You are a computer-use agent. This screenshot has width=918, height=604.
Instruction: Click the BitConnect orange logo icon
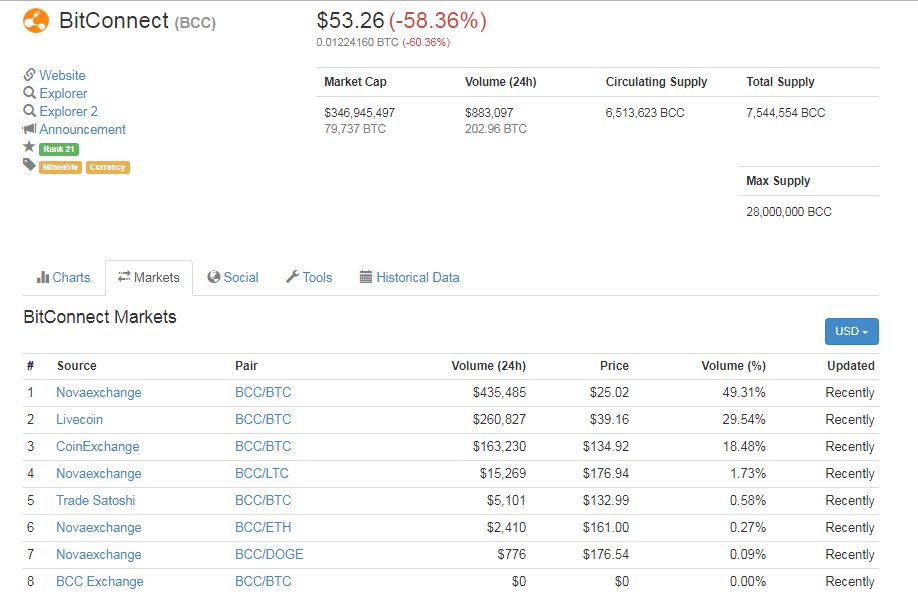pos(36,21)
